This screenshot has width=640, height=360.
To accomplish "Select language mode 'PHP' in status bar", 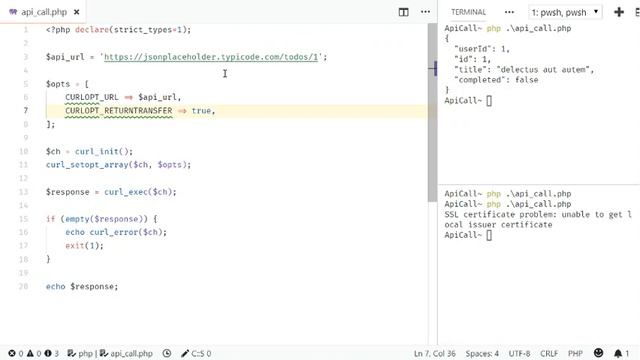I will [575, 353].
